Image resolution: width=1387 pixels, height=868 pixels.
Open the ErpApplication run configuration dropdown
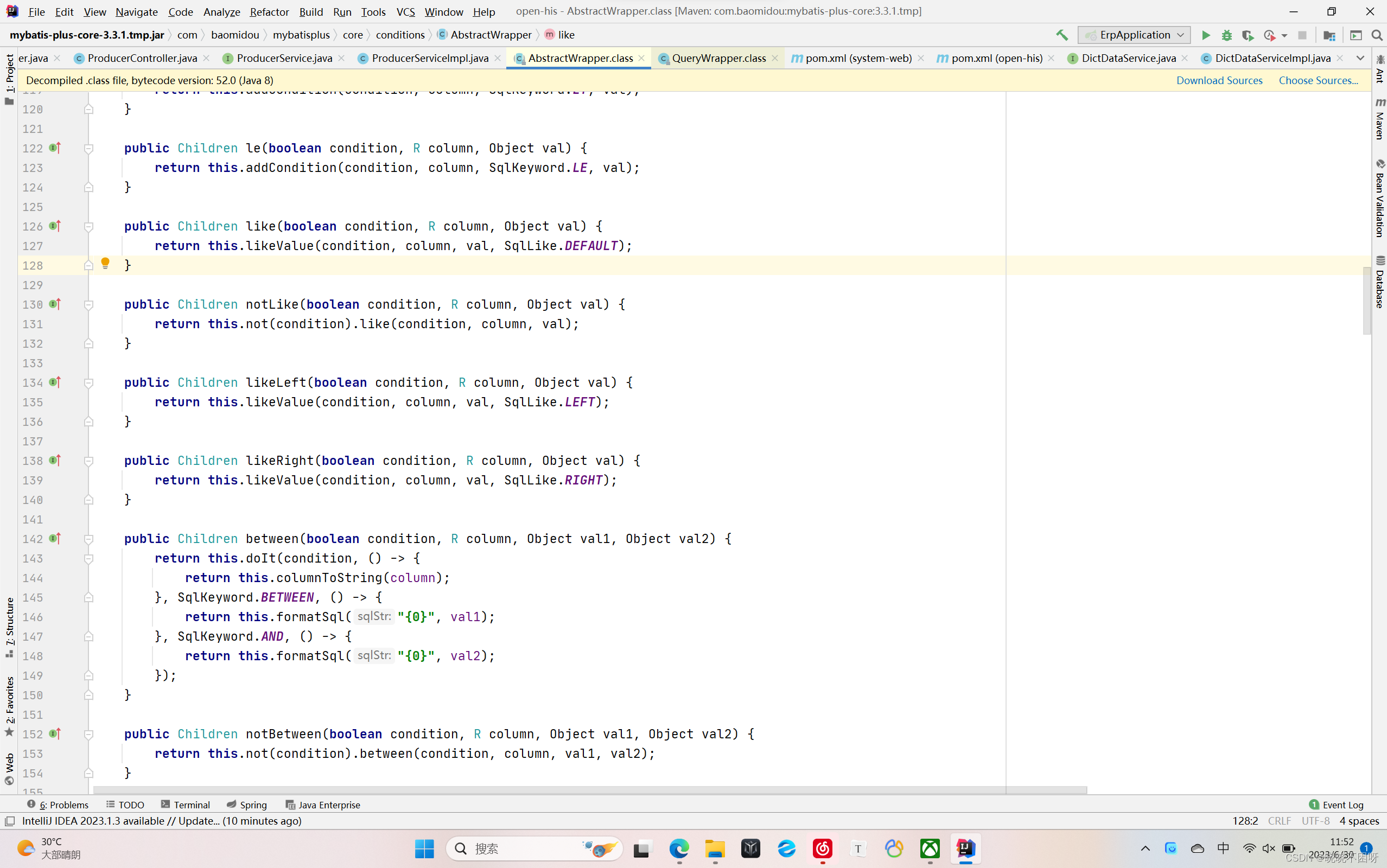click(x=1134, y=35)
